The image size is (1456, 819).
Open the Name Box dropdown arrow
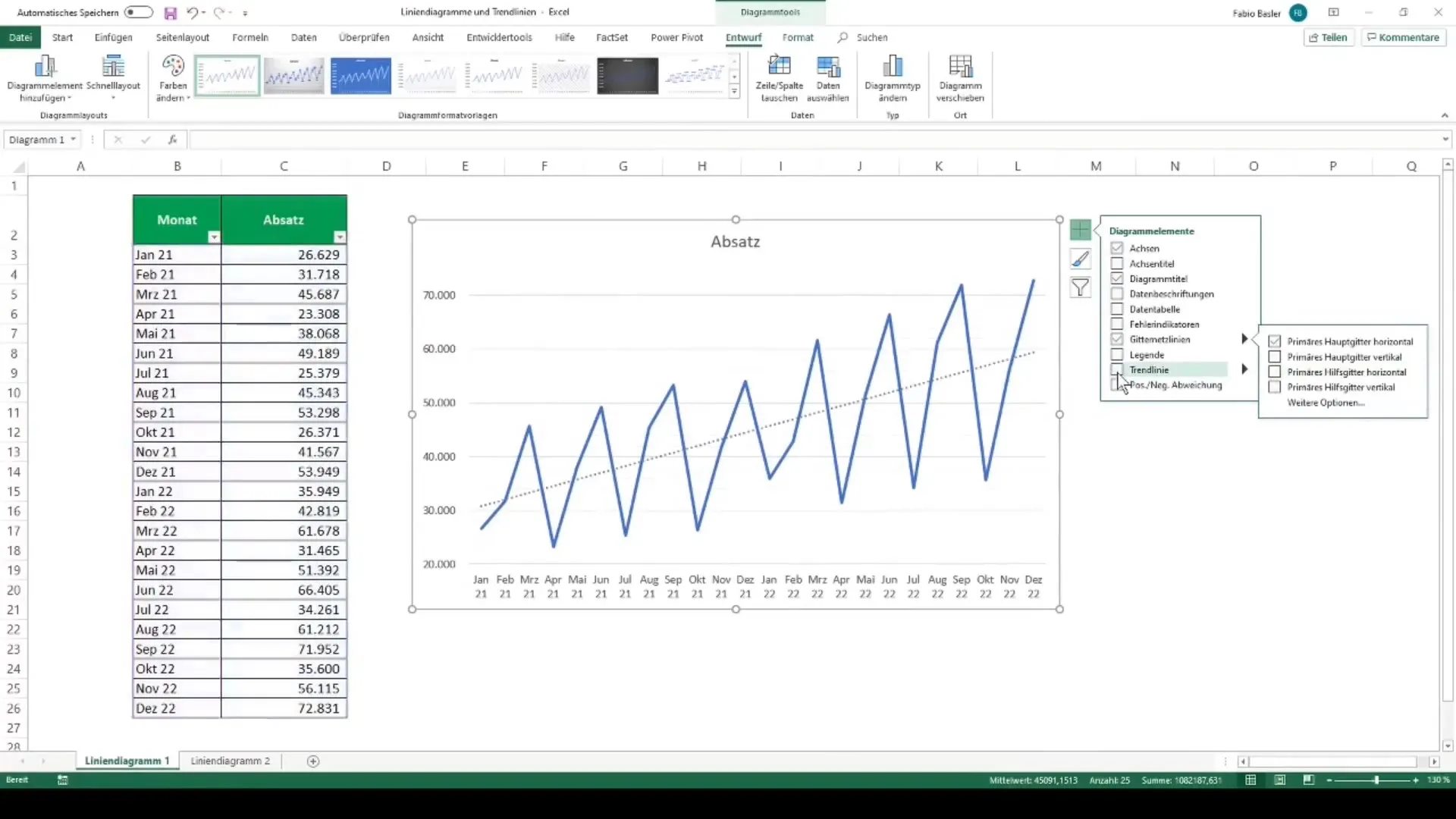click(74, 140)
